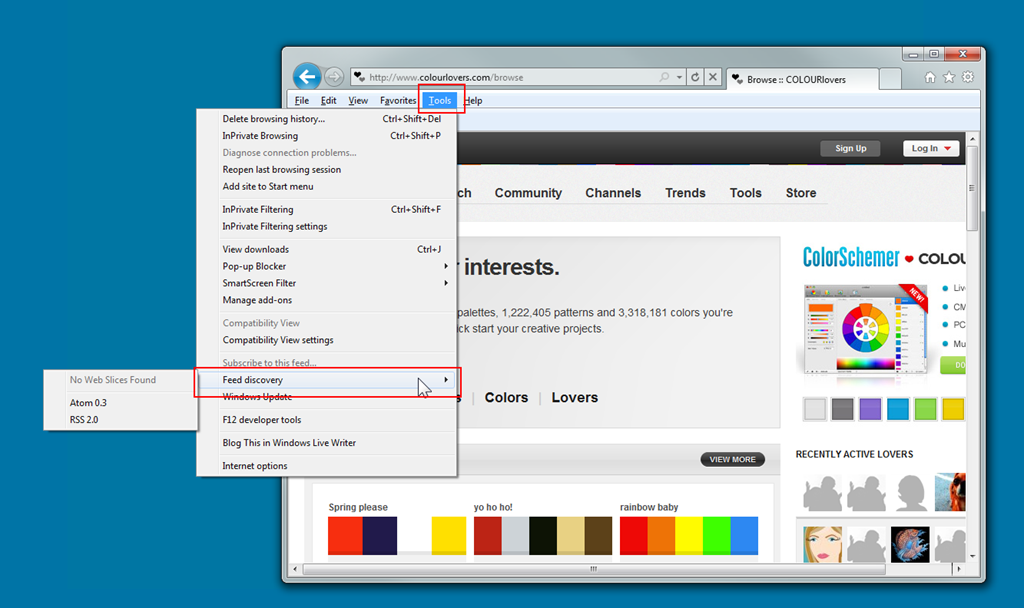Click the Refresh icon in address bar
Viewport: 1024px width, 608px height.
(695, 77)
